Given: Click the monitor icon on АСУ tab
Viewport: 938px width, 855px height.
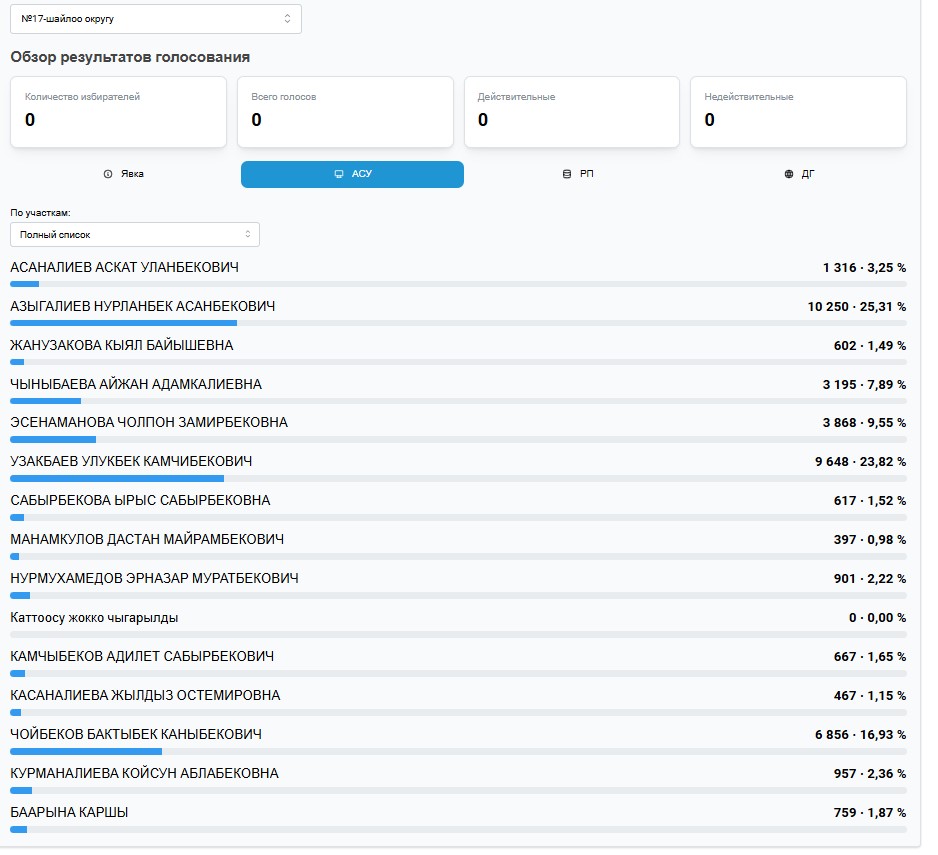Looking at the screenshot, I should point(339,174).
